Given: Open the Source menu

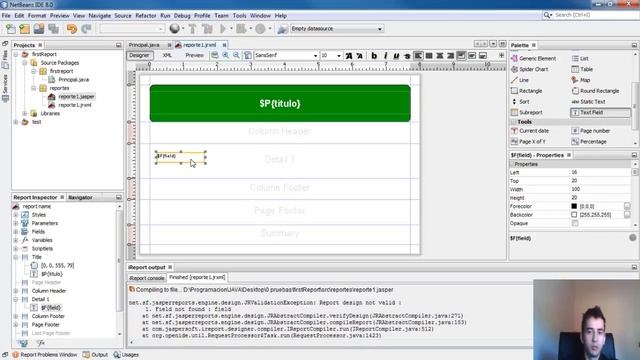Looking at the screenshot, I should [123, 16].
